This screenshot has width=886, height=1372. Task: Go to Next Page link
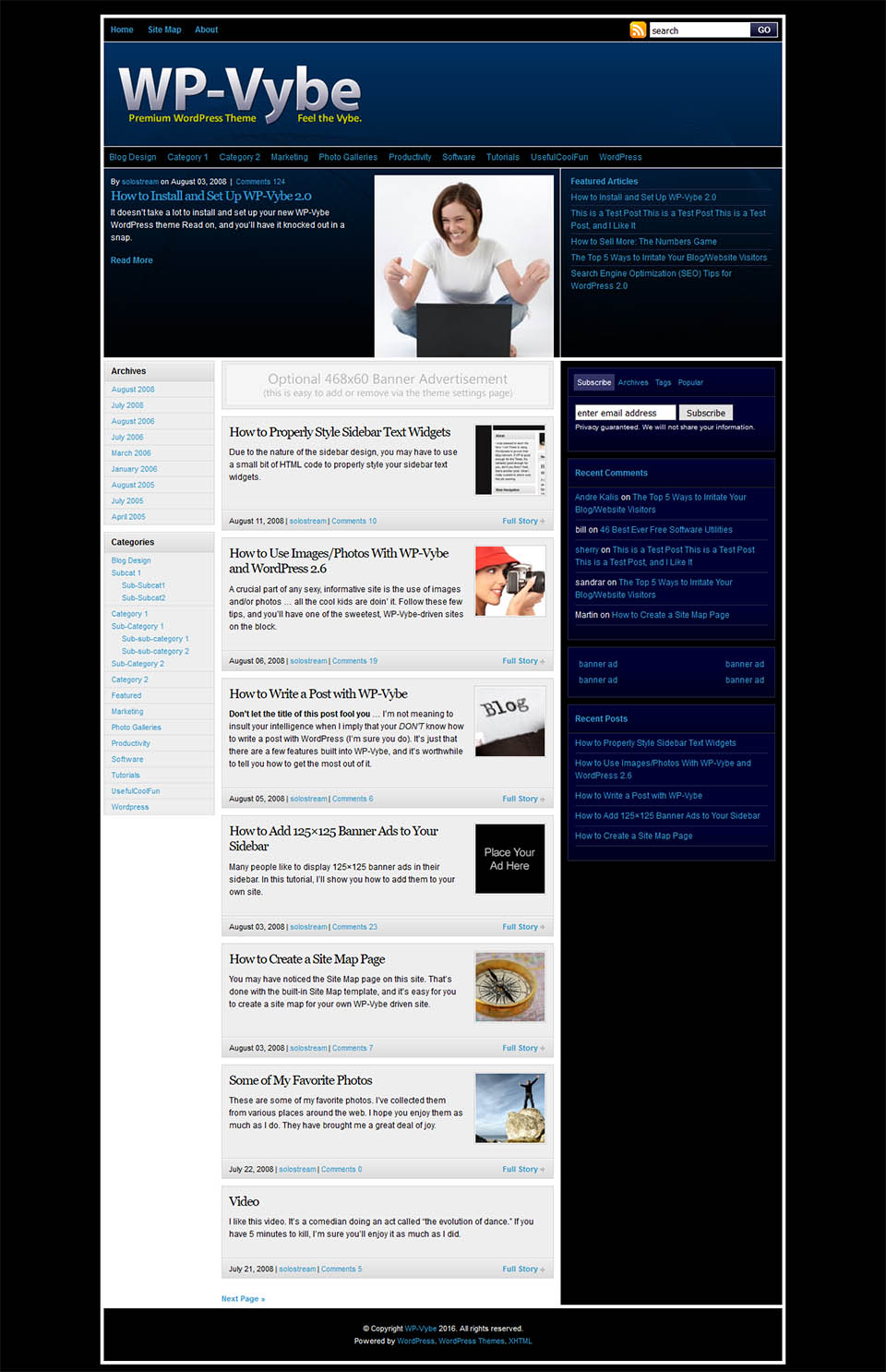click(x=243, y=1299)
